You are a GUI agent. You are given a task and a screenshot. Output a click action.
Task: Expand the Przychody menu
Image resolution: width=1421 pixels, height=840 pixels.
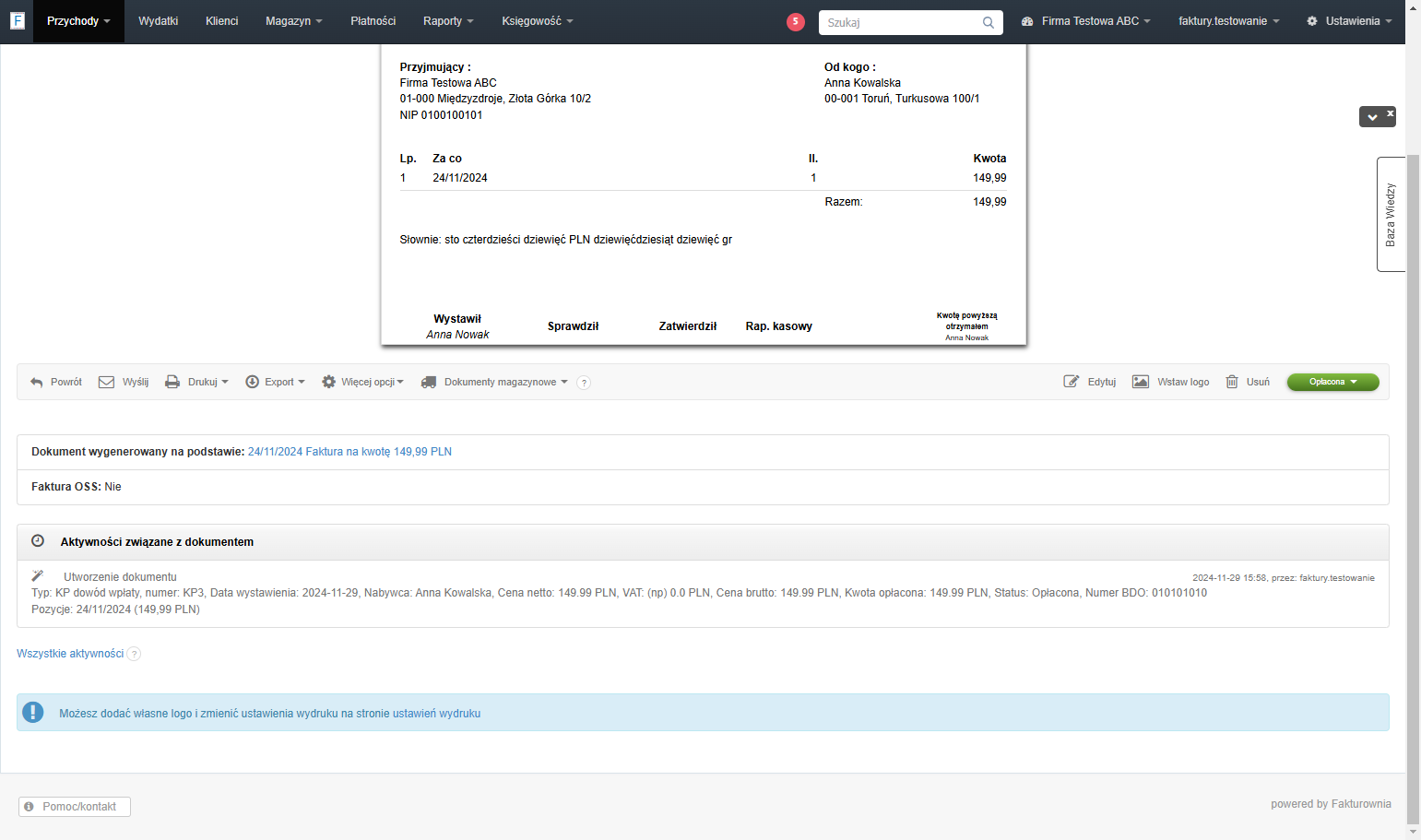(78, 21)
